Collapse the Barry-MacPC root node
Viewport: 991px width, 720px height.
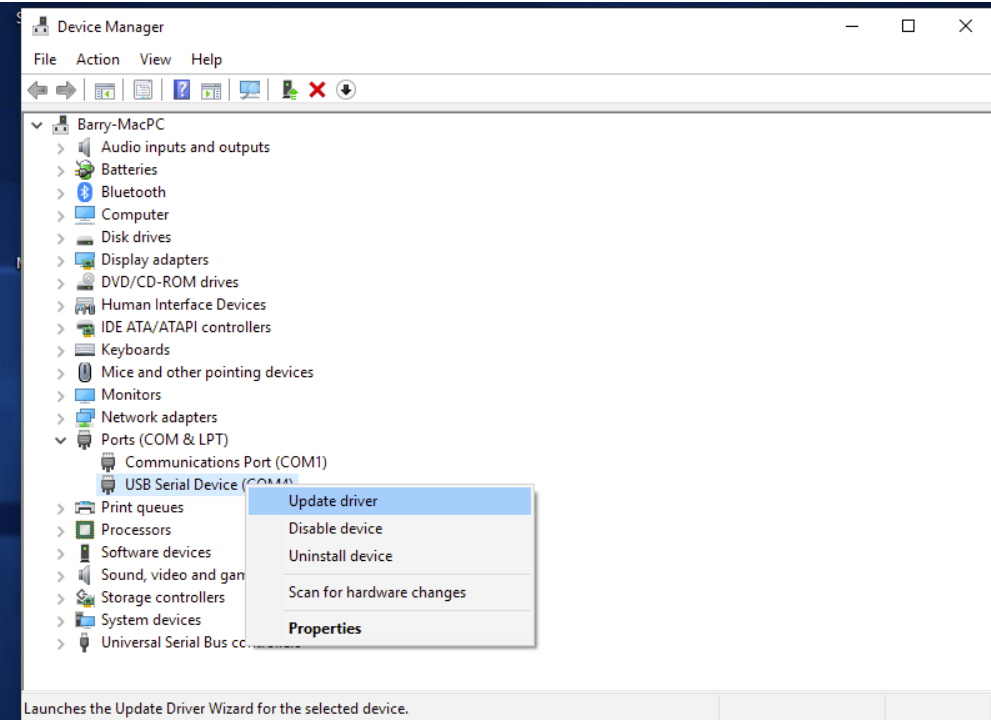[38, 125]
